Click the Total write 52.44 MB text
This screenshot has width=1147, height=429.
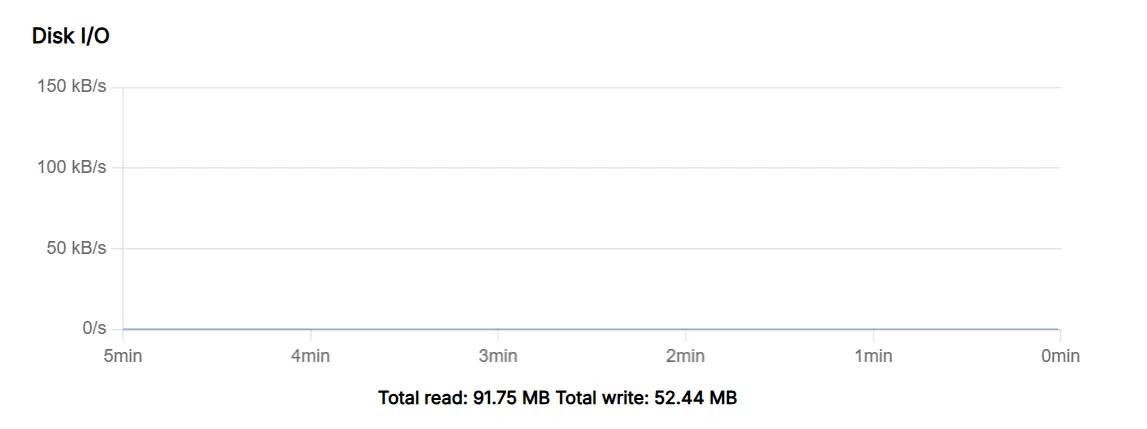tap(646, 398)
